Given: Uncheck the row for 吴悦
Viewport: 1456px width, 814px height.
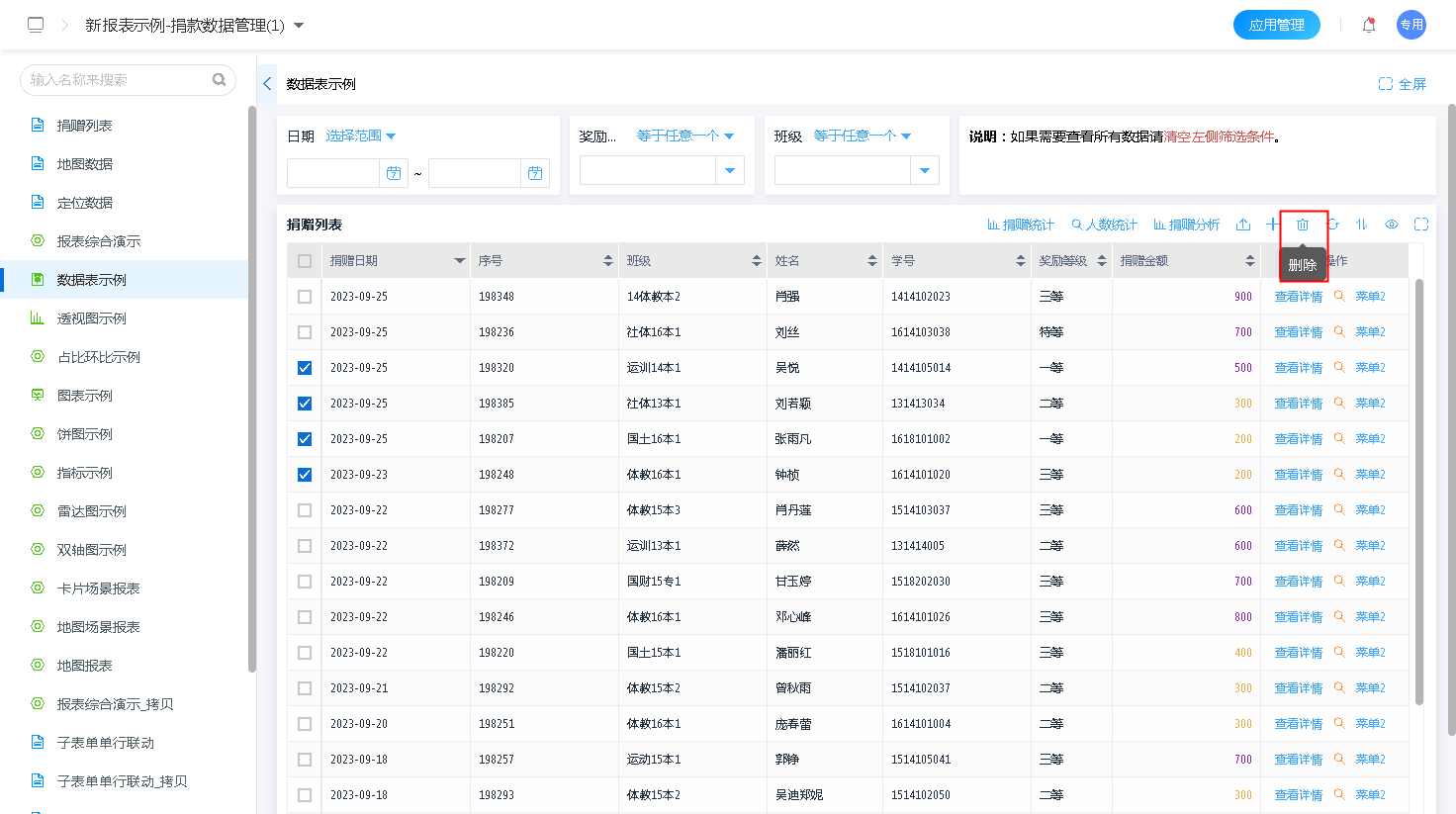Looking at the screenshot, I should 305,368.
